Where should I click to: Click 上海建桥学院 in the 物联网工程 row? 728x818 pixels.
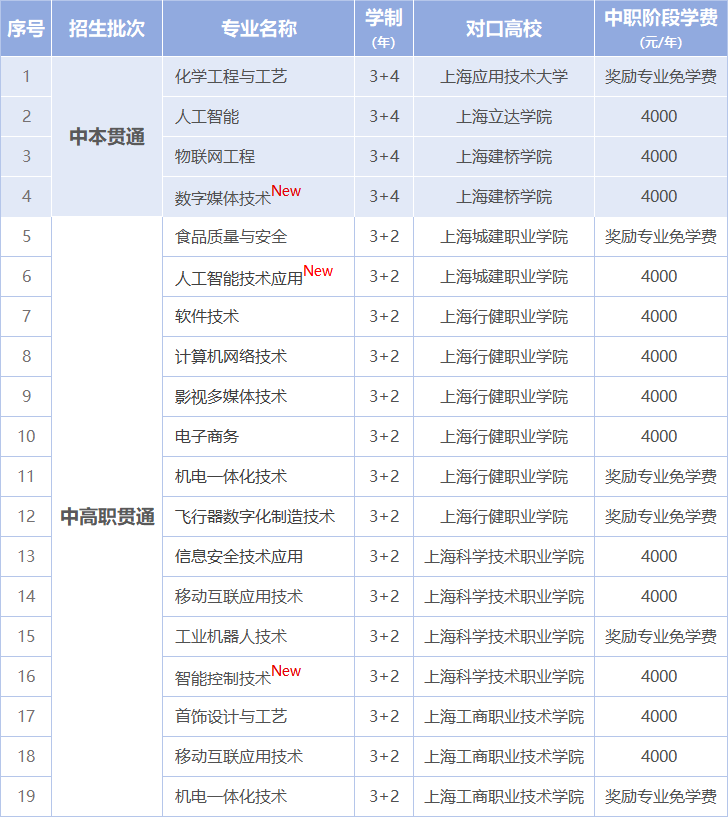pos(504,157)
